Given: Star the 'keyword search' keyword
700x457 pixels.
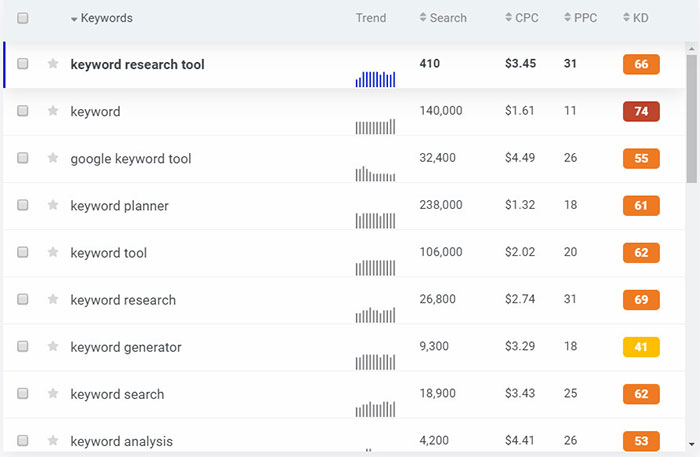Looking at the screenshot, I should point(53,394).
